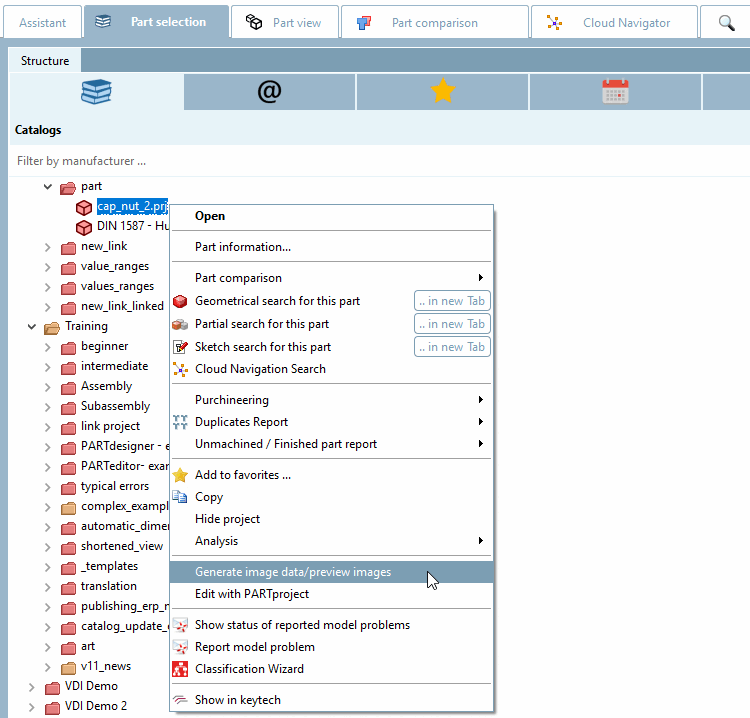The width and height of the screenshot is (750, 718).
Task: Click the Part comparison tab icon
Action: [364, 22]
